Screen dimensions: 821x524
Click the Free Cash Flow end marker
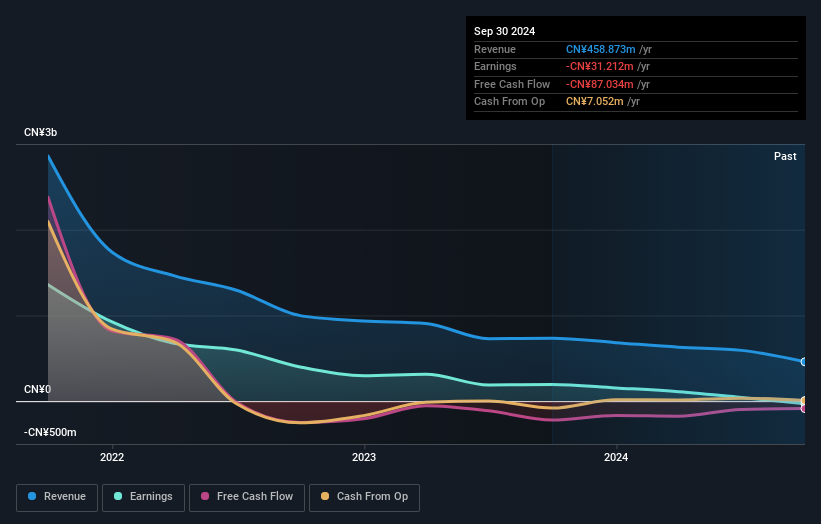[803, 408]
